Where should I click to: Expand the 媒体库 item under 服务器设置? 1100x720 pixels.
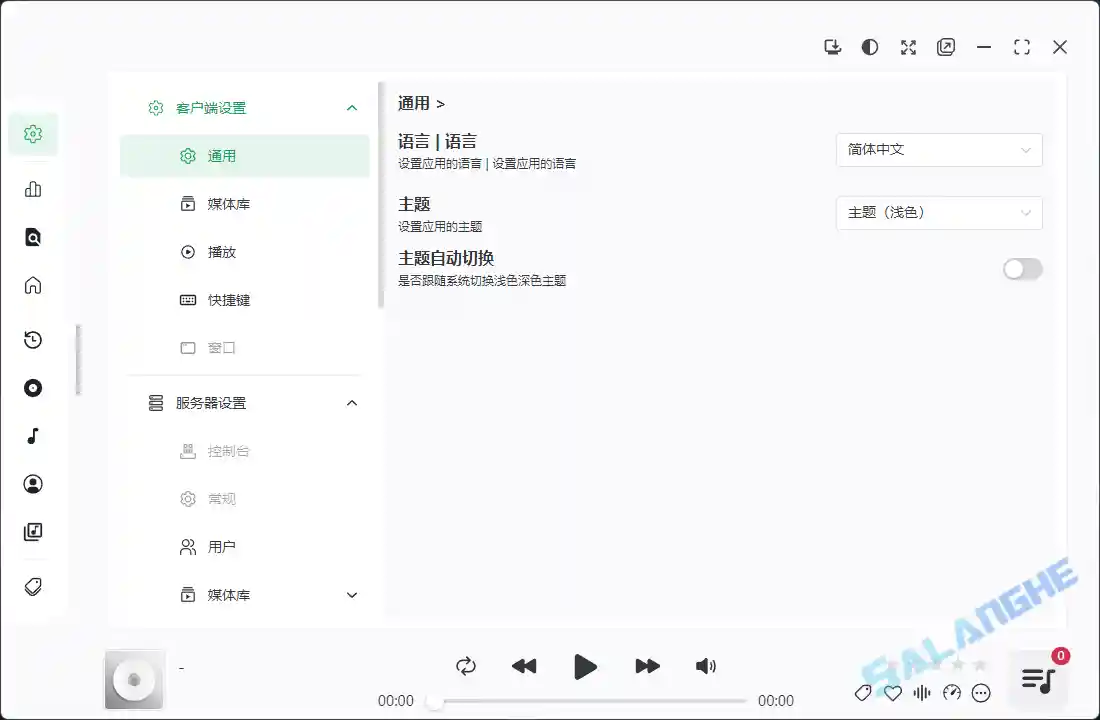click(x=351, y=594)
